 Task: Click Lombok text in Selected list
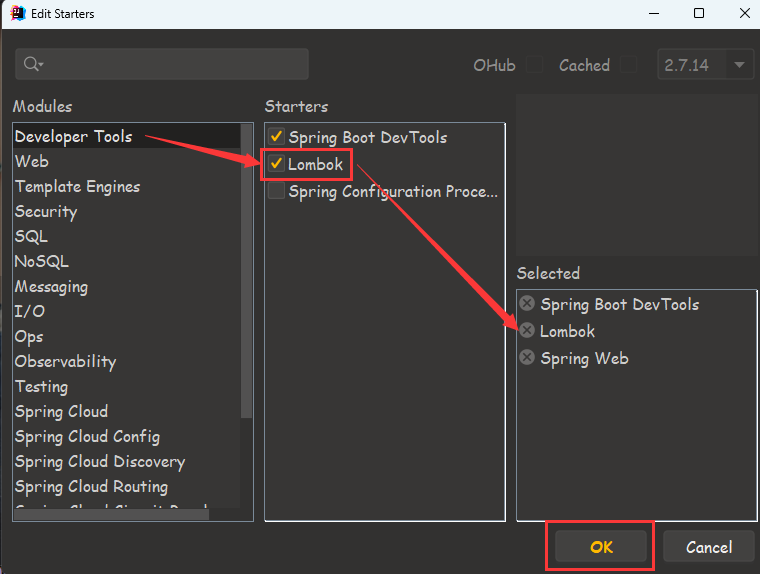pyautogui.click(x=567, y=331)
